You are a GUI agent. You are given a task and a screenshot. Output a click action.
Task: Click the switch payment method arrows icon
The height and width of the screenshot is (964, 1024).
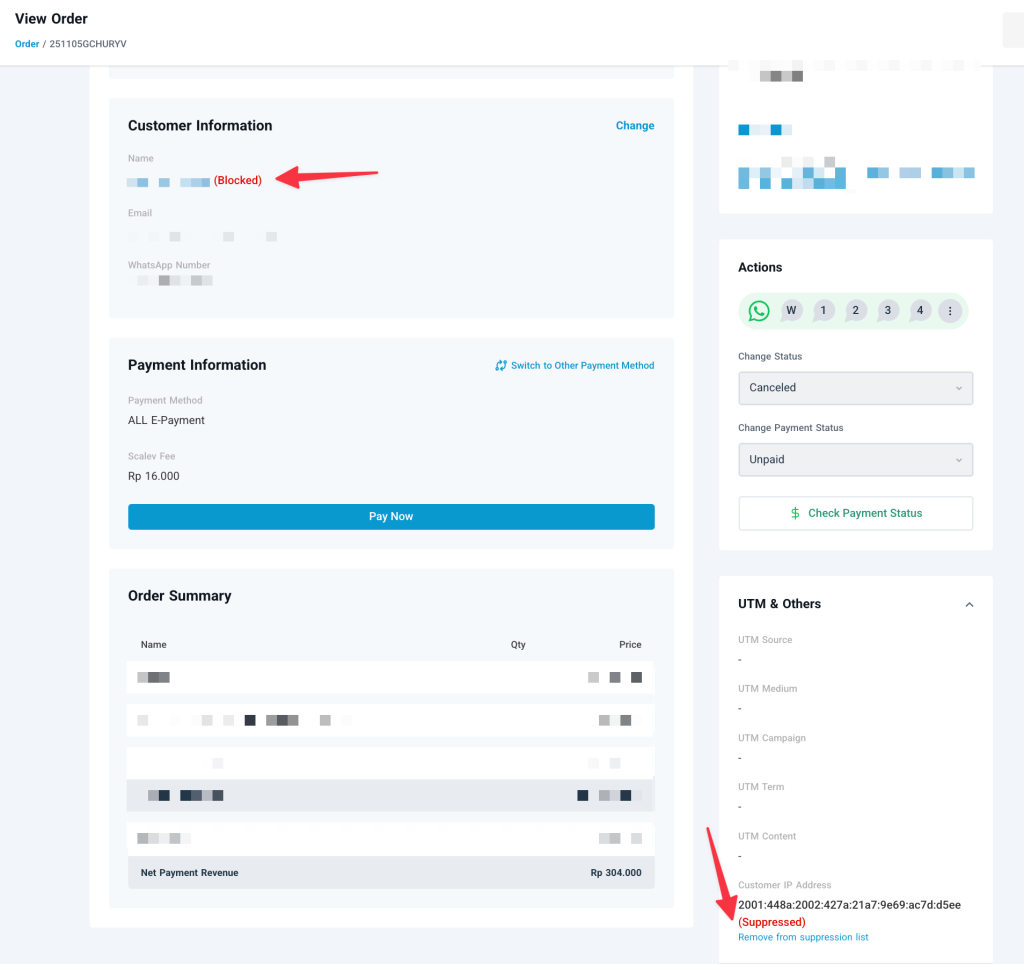tap(500, 366)
